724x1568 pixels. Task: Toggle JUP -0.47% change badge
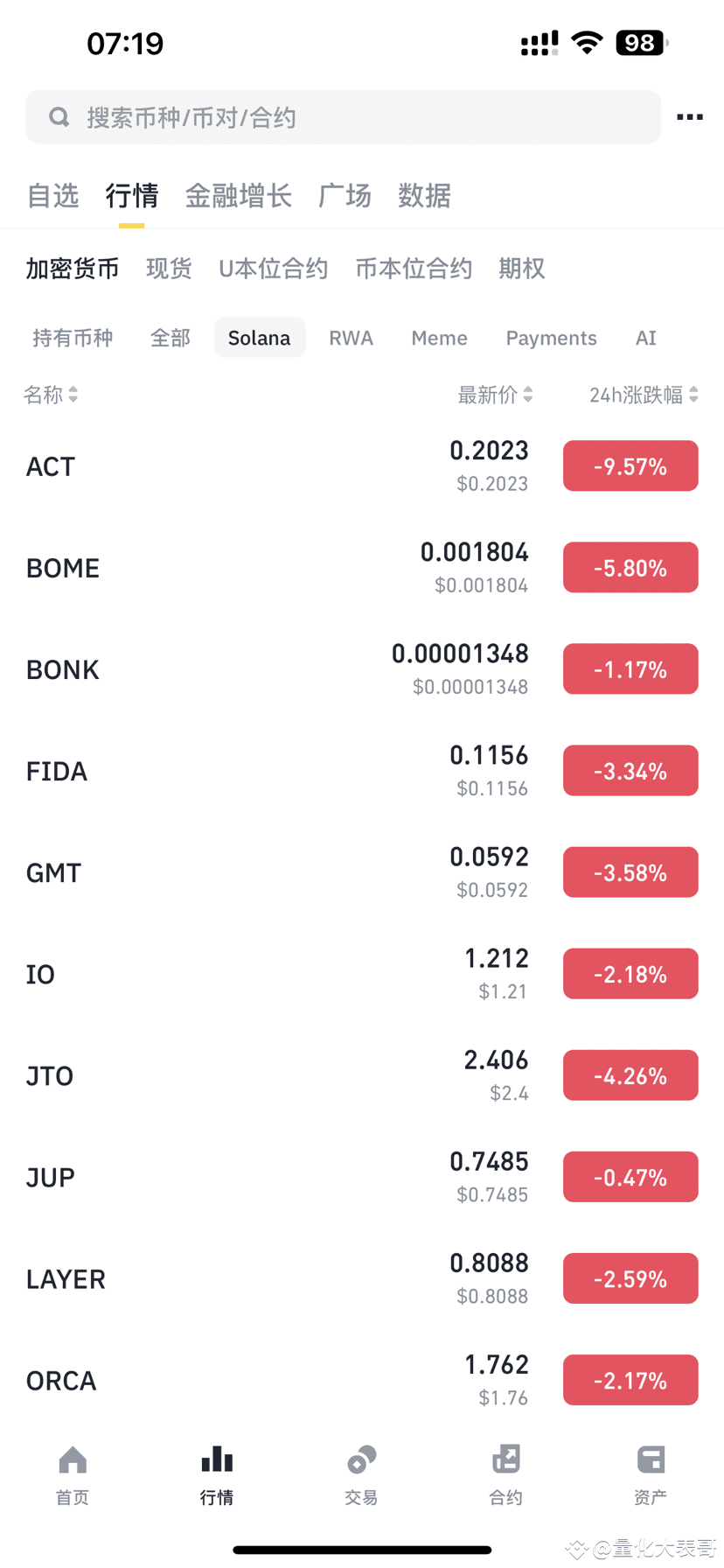630,1177
